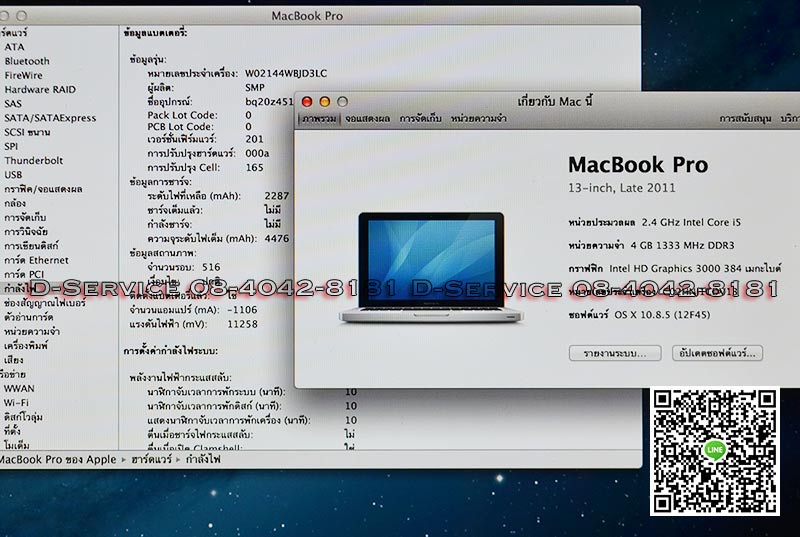
Task: Click gray zoom button of About This Mac
Action: pos(342,101)
